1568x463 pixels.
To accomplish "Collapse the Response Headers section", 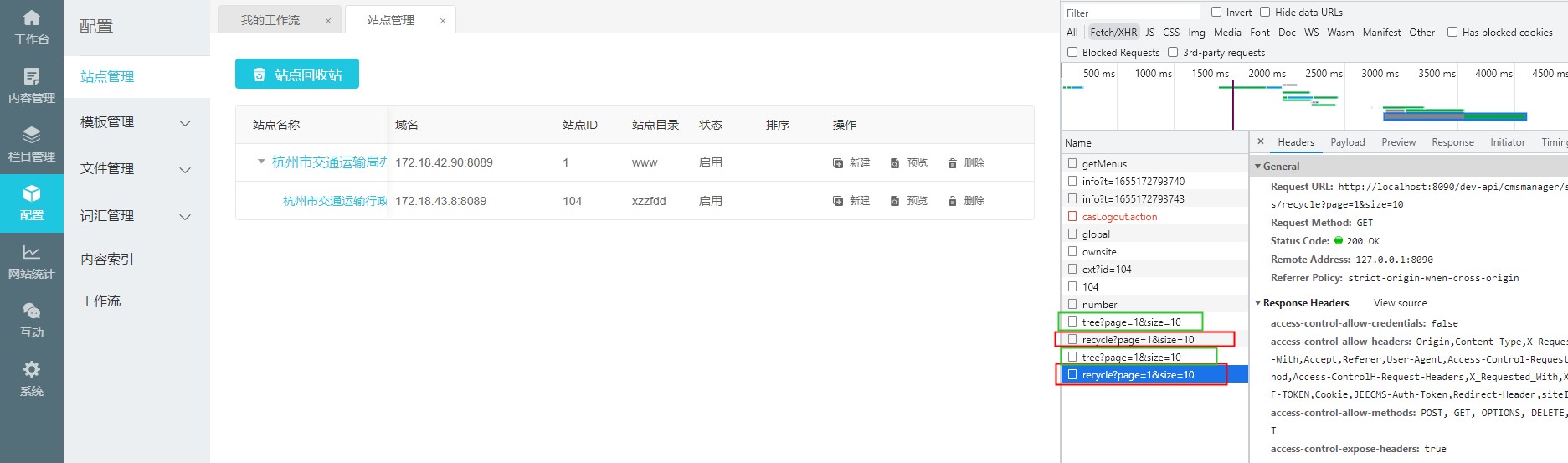I will (1257, 303).
